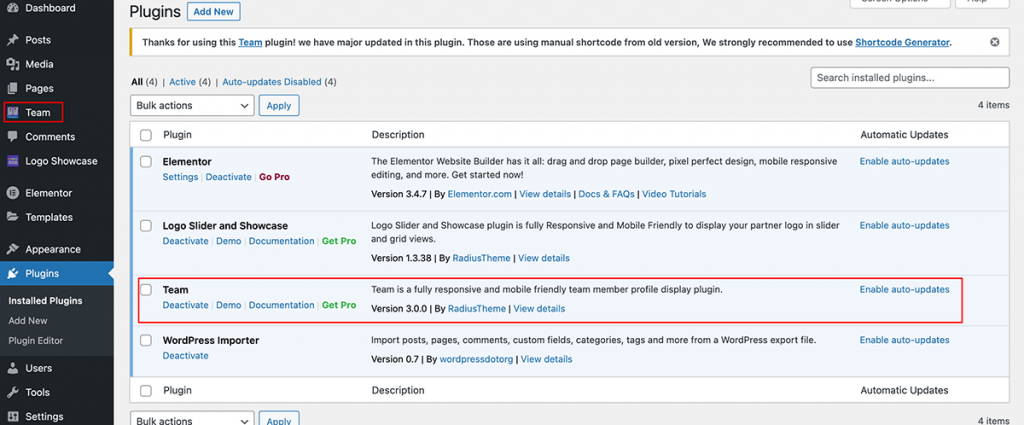1024x425 pixels.
Task: Dismiss the Team plugin notice
Action: [x=995, y=42]
